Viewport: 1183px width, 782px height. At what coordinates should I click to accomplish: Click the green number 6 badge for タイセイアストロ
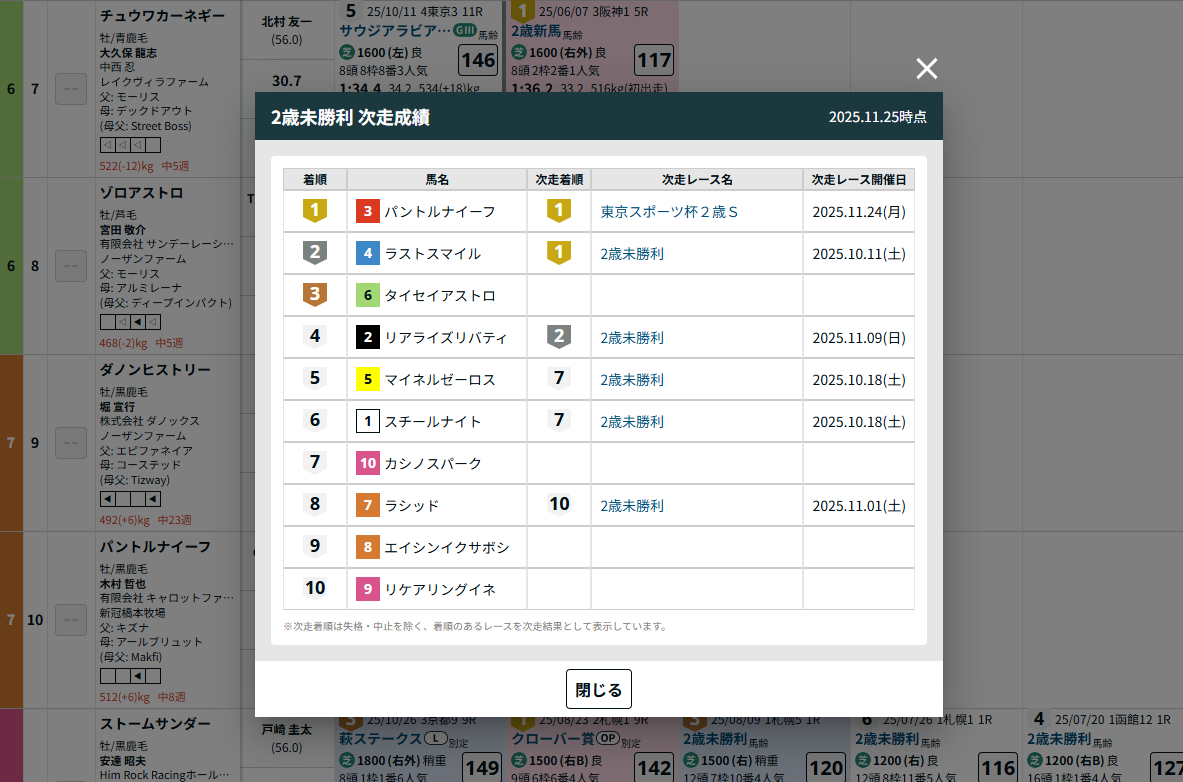(368, 296)
